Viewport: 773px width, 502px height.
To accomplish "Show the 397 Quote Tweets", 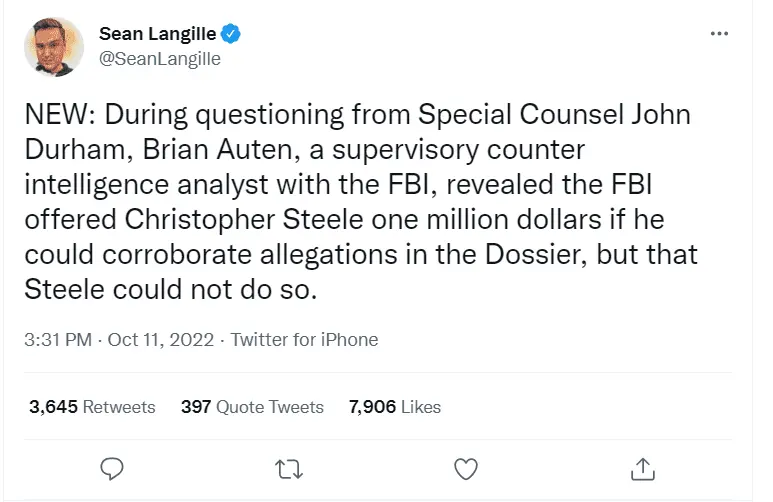I will tap(252, 407).
